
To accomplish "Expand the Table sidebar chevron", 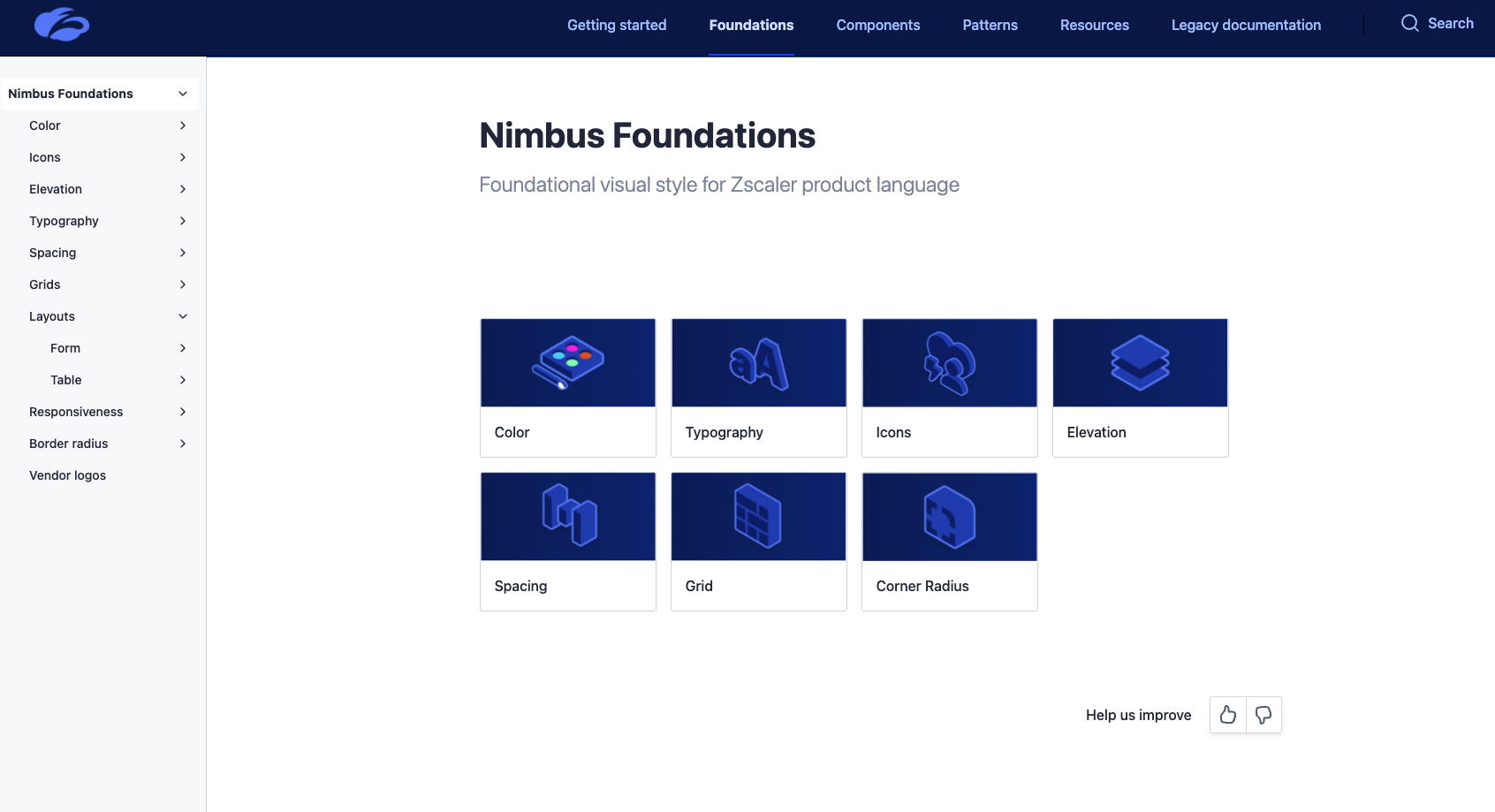I will (183, 380).
